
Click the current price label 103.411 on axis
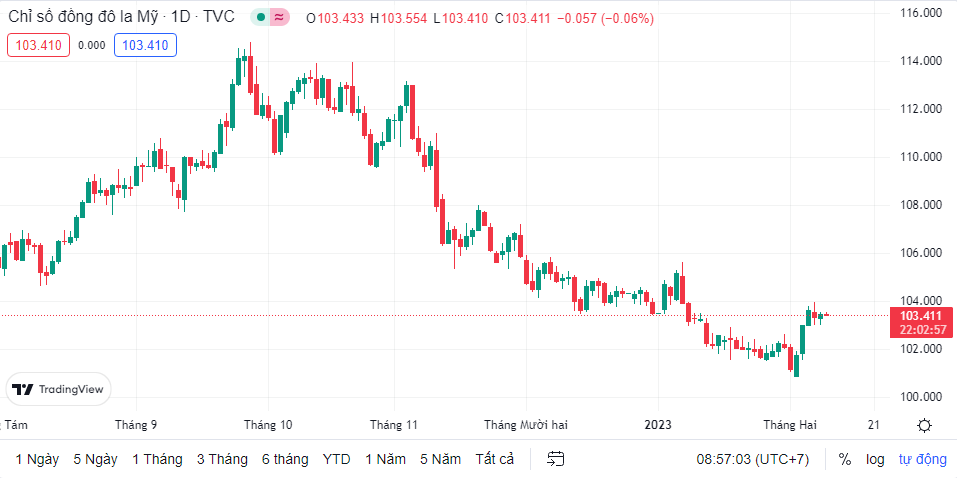pyautogui.click(x=921, y=316)
